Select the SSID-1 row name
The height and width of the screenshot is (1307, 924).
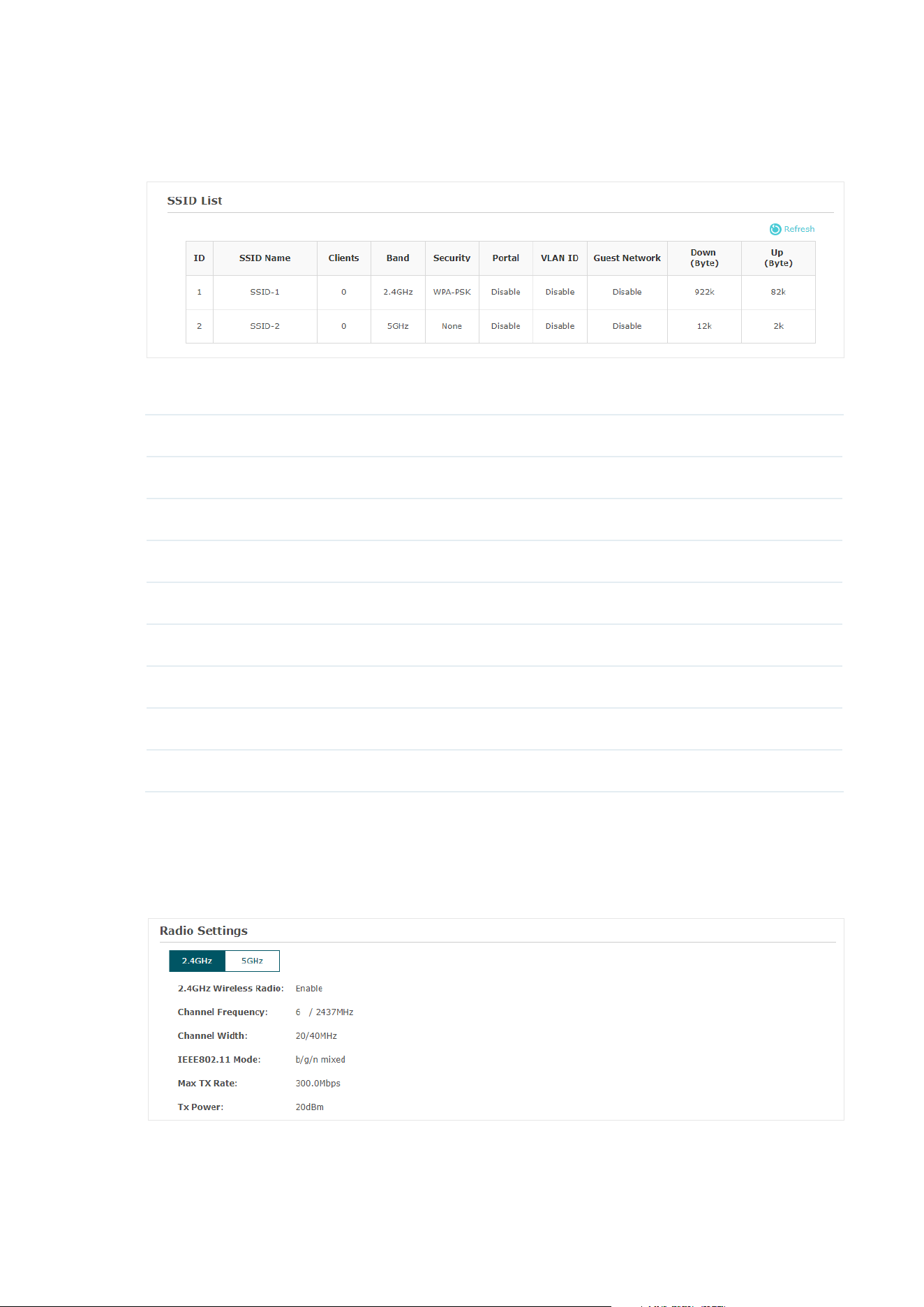264,292
